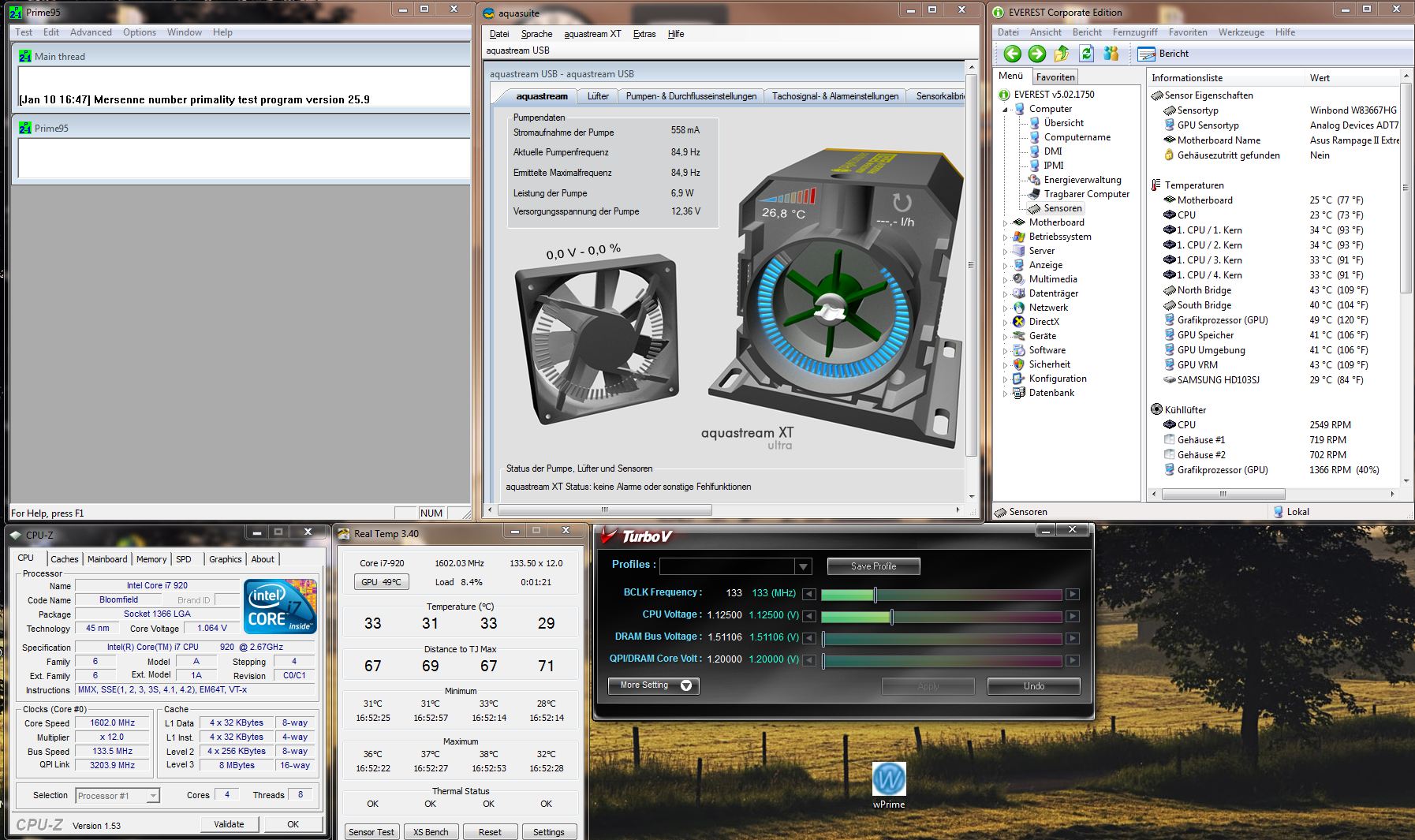
Task: Click the green forward arrow in EVEREST toolbar
Action: click(1037, 54)
